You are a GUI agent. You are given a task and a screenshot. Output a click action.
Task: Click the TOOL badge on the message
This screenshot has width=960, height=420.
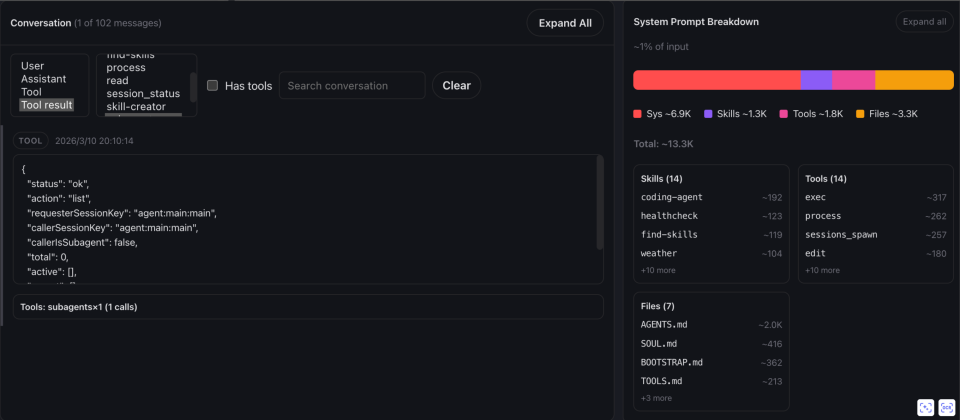30,141
